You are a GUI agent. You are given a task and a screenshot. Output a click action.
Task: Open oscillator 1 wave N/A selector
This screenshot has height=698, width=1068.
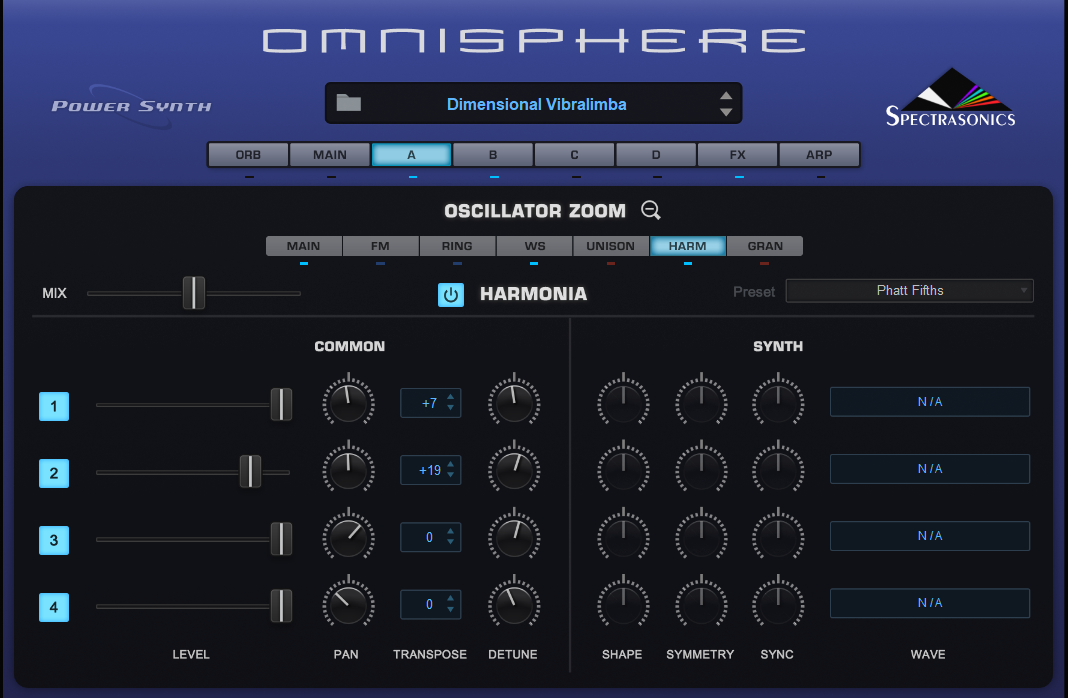(x=930, y=402)
